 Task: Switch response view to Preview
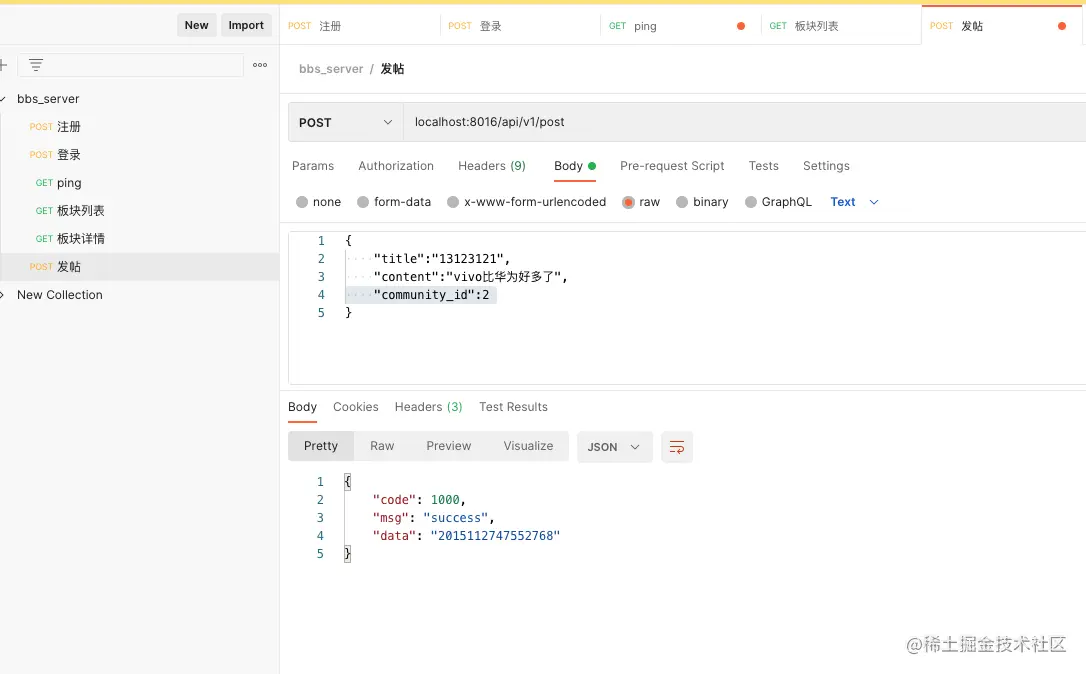(449, 446)
